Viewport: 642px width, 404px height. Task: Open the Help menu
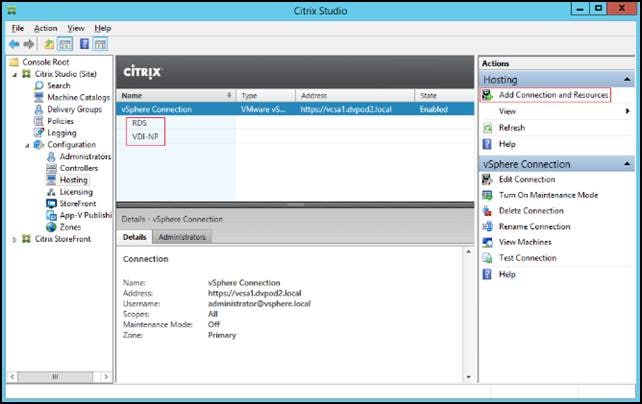[103, 28]
